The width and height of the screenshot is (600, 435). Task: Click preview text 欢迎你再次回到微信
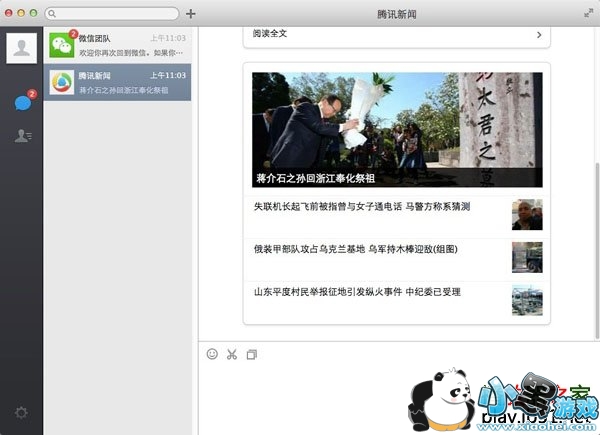131,53
